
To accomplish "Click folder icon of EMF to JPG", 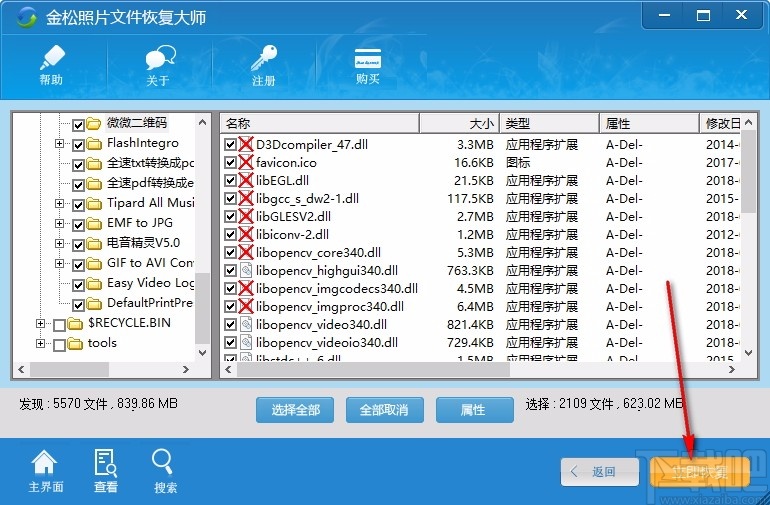I will point(94,224).
